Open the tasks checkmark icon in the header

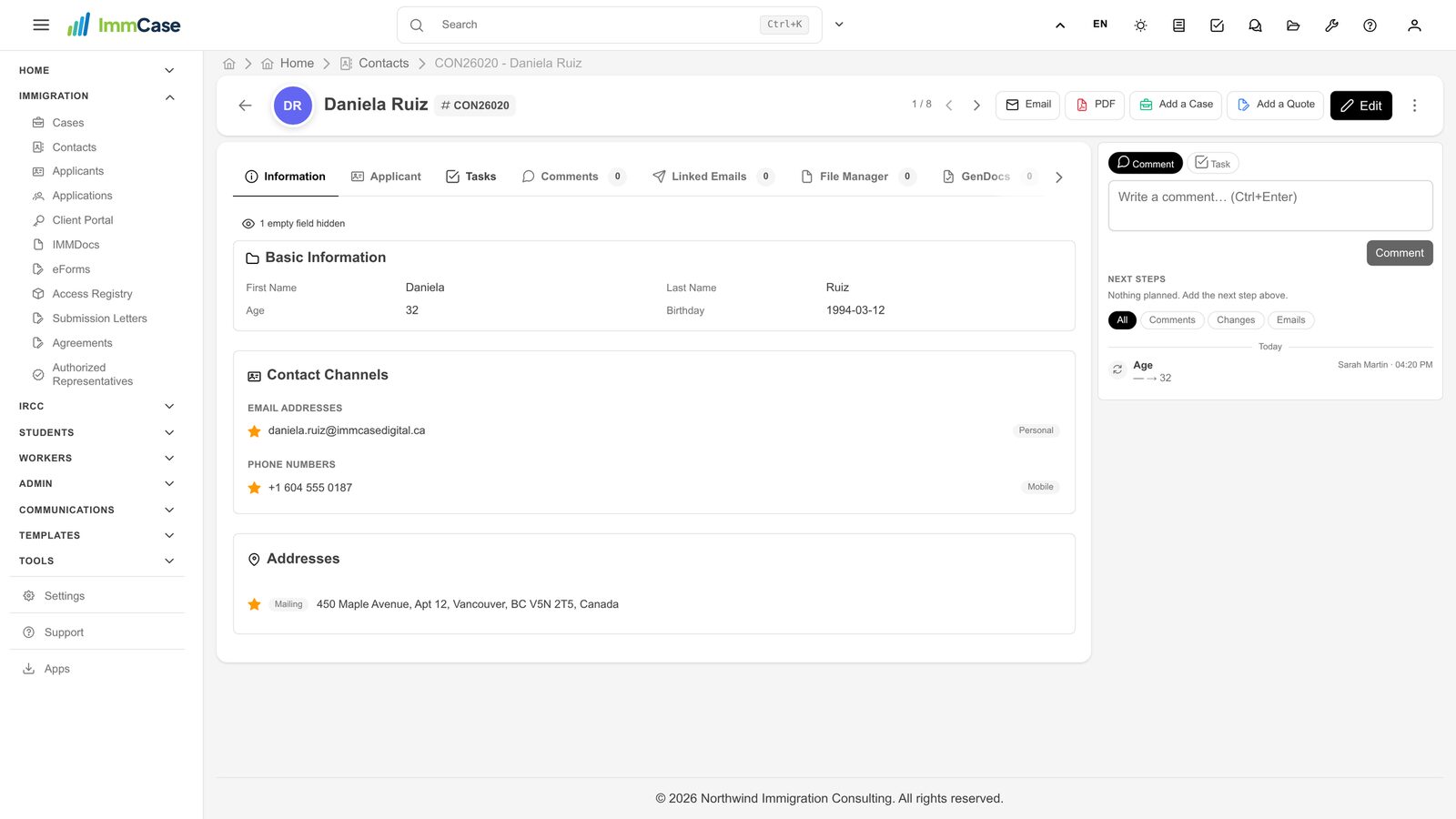pos(1217,25)
